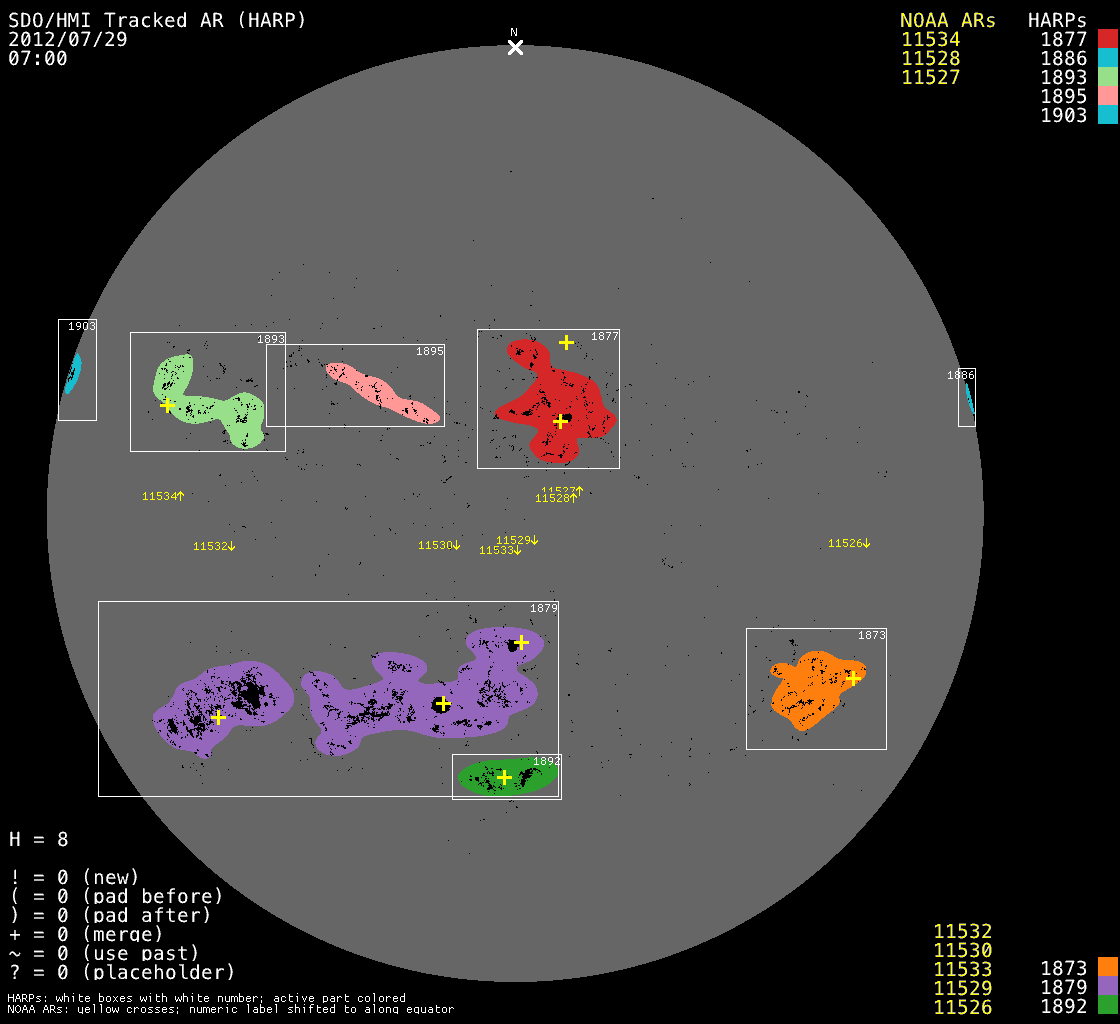Viewport: 1120px width, 1024px height.
Task: Click the 11526 label with down arrow
Action: coord(849,543)
